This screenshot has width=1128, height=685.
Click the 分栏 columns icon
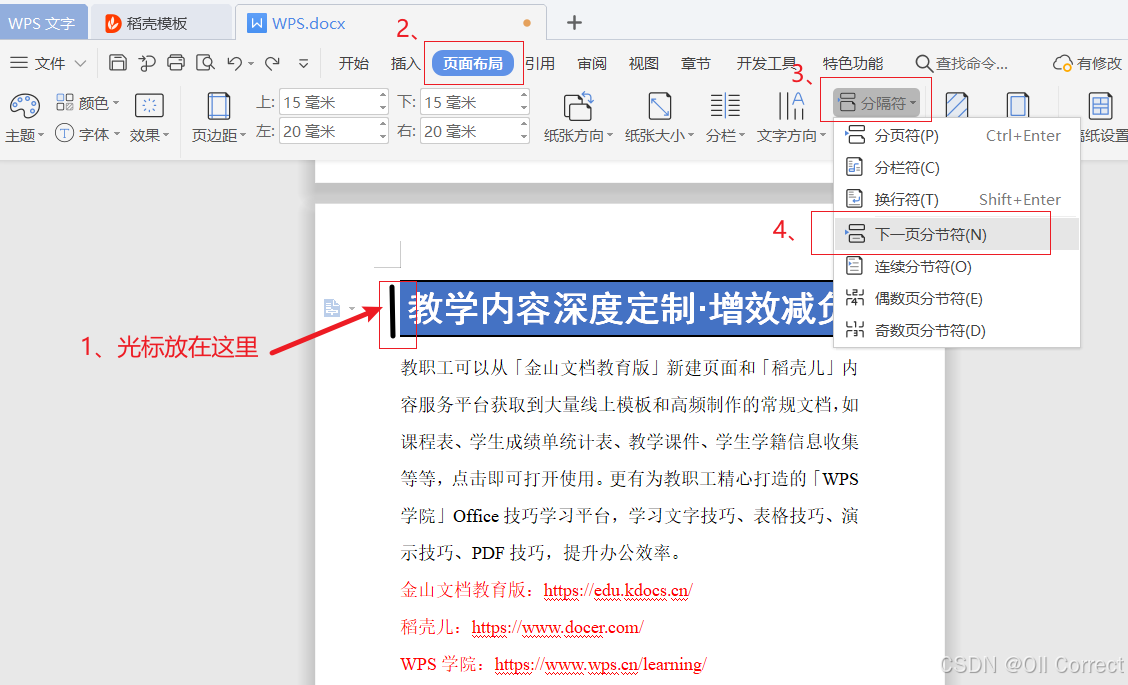(x=725, y=106)
